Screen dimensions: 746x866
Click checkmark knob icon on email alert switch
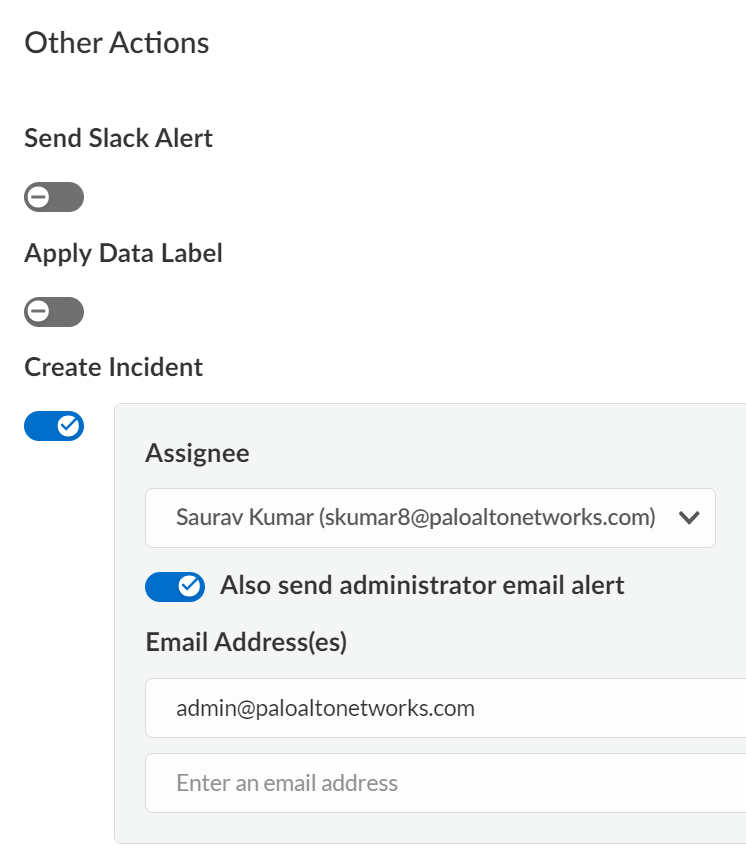(x=190, y=587)
